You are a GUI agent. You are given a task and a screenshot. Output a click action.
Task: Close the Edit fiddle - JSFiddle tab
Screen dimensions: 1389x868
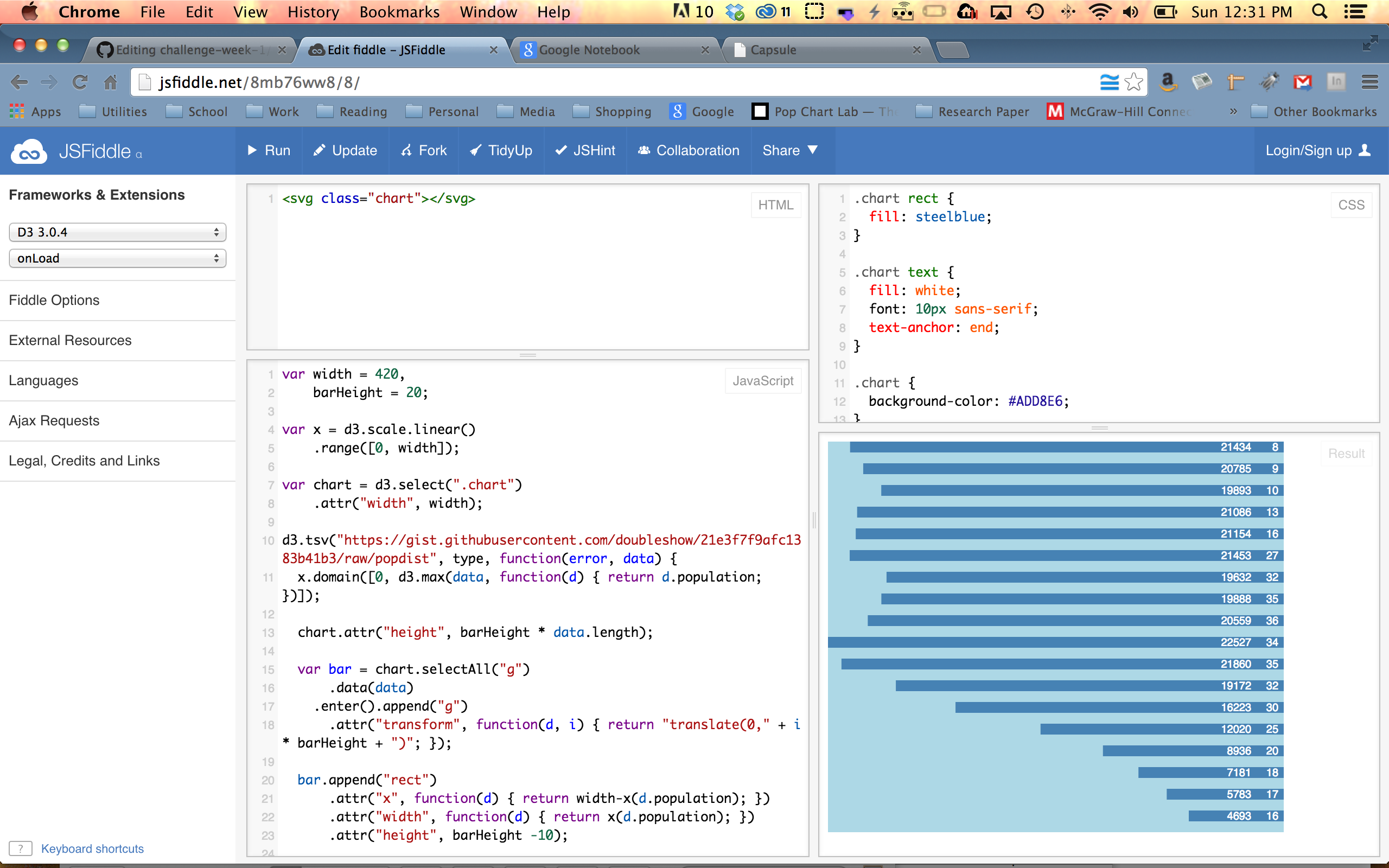click(x=494, y=50)
